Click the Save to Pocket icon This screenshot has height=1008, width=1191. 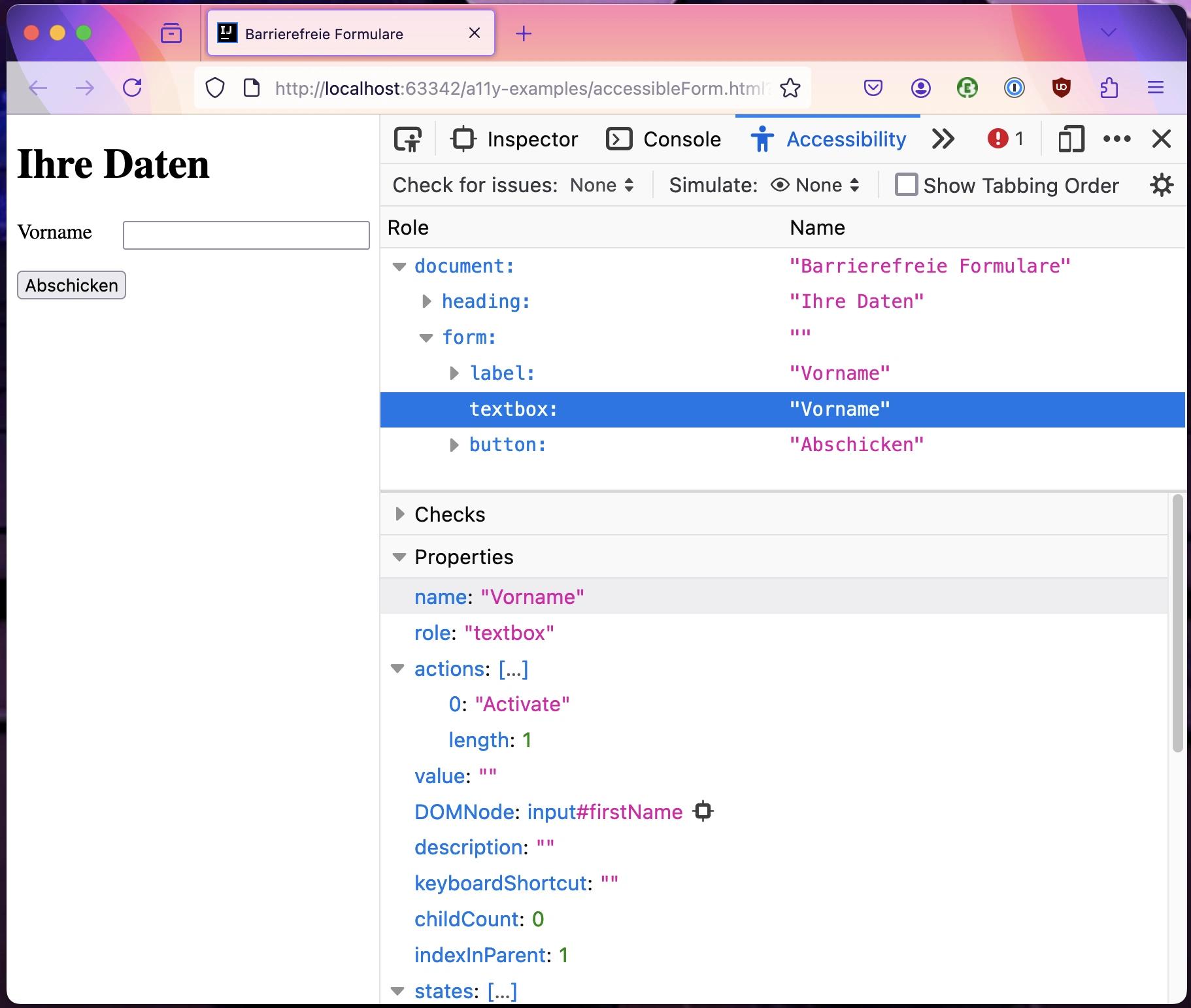point(873,88)
